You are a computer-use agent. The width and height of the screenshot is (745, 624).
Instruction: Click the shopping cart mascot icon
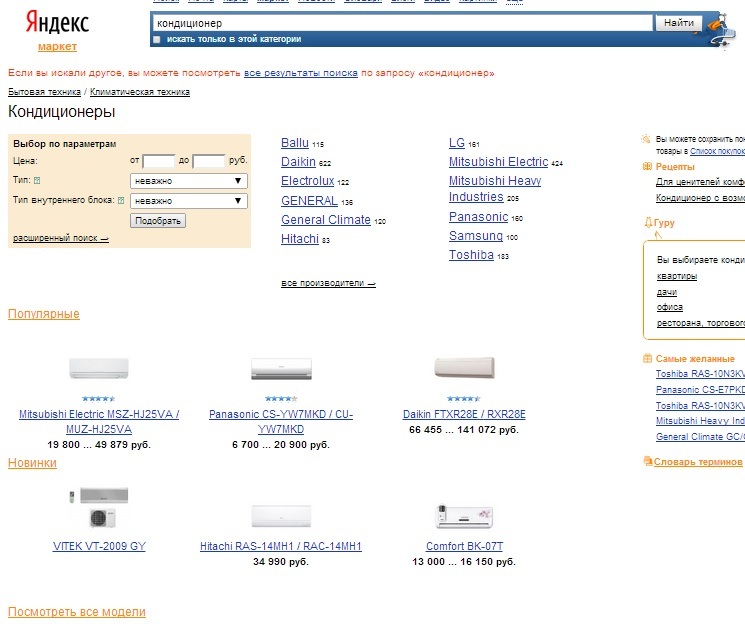coord(720,29)
